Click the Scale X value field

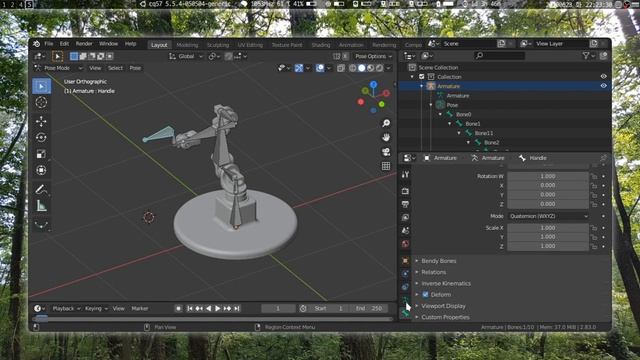(x=548, y=228)
